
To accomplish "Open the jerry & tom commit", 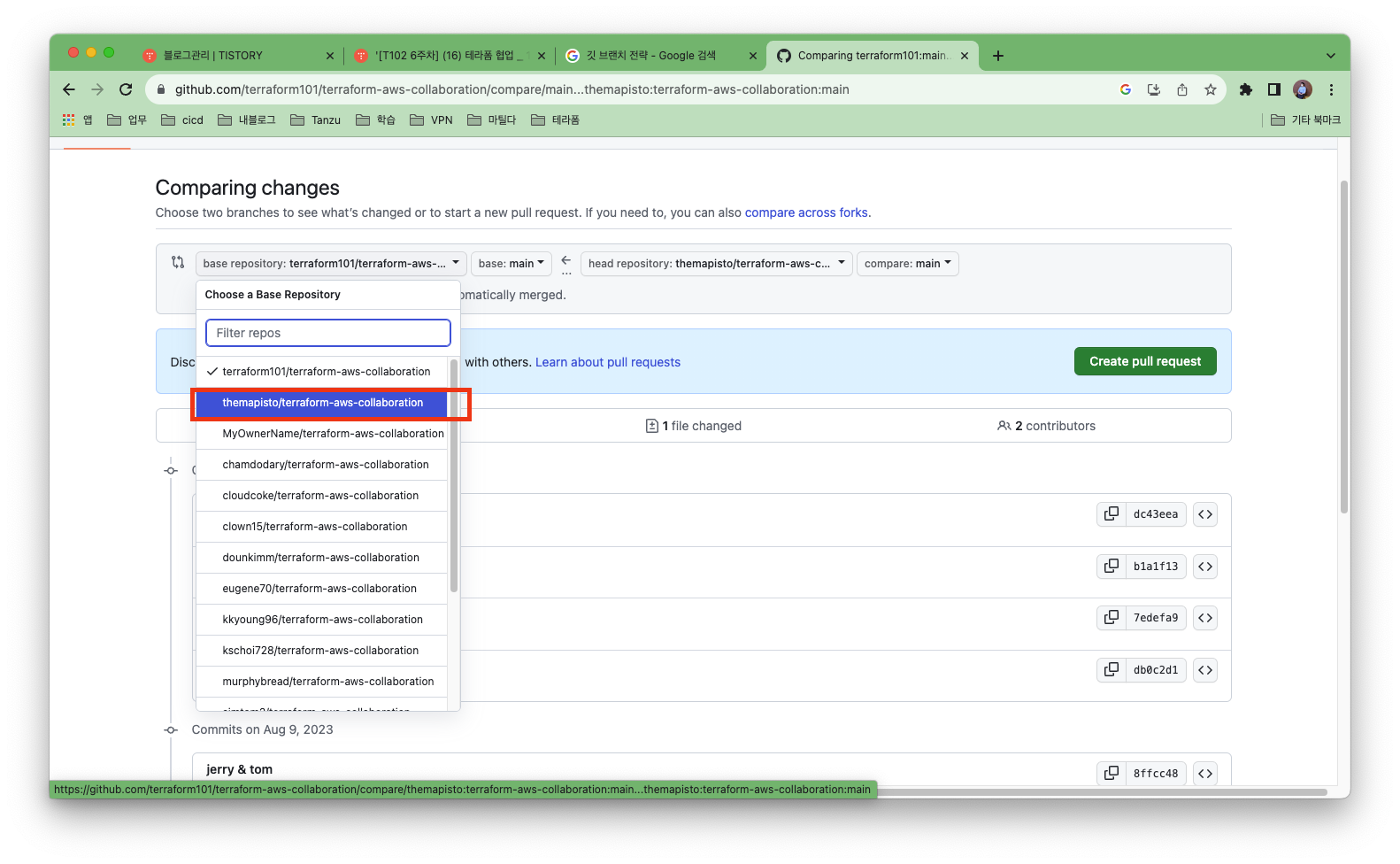I will [x=239, y=769].
